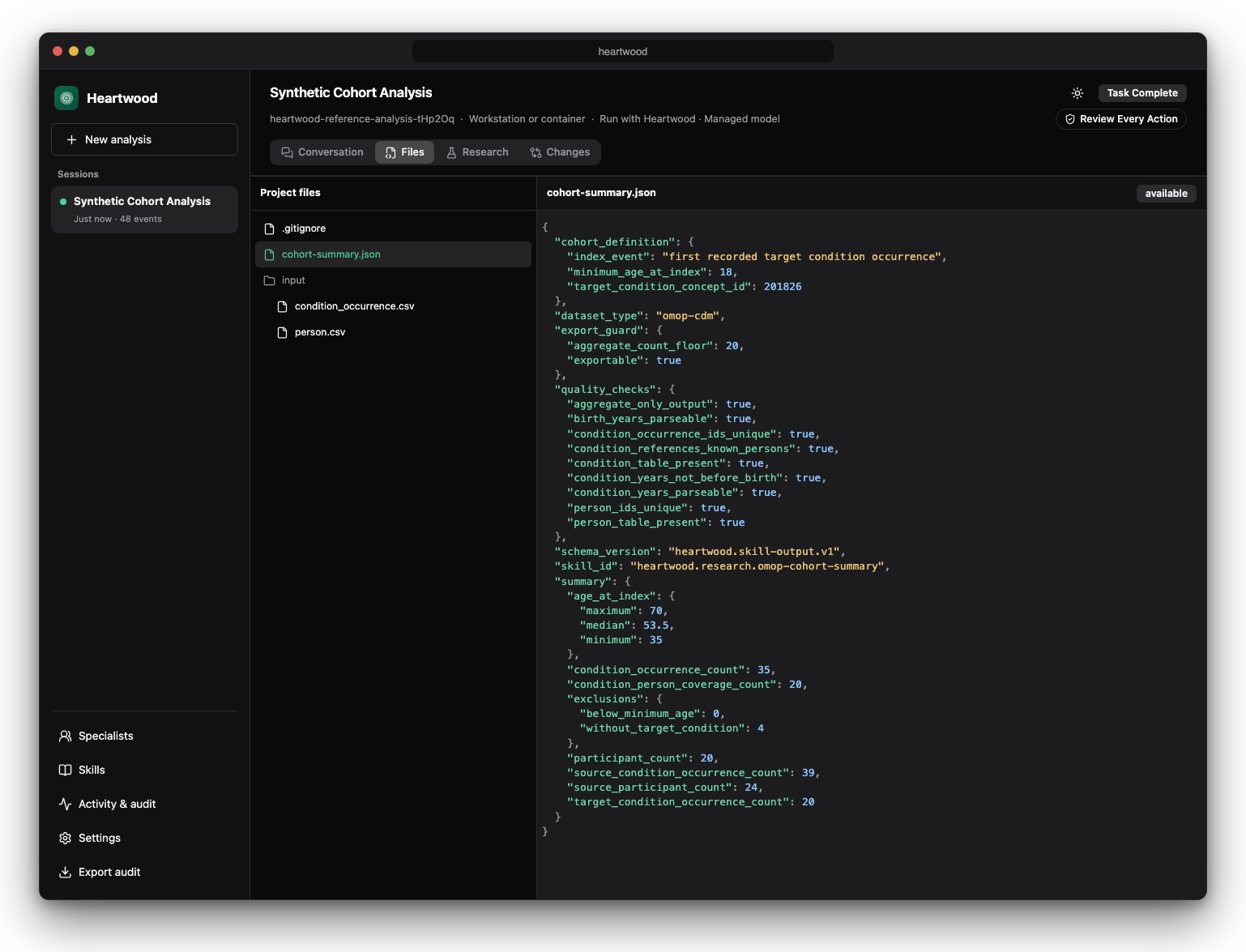
Task: Click the Task Complete status button
Action: [x=1142, y=93]
